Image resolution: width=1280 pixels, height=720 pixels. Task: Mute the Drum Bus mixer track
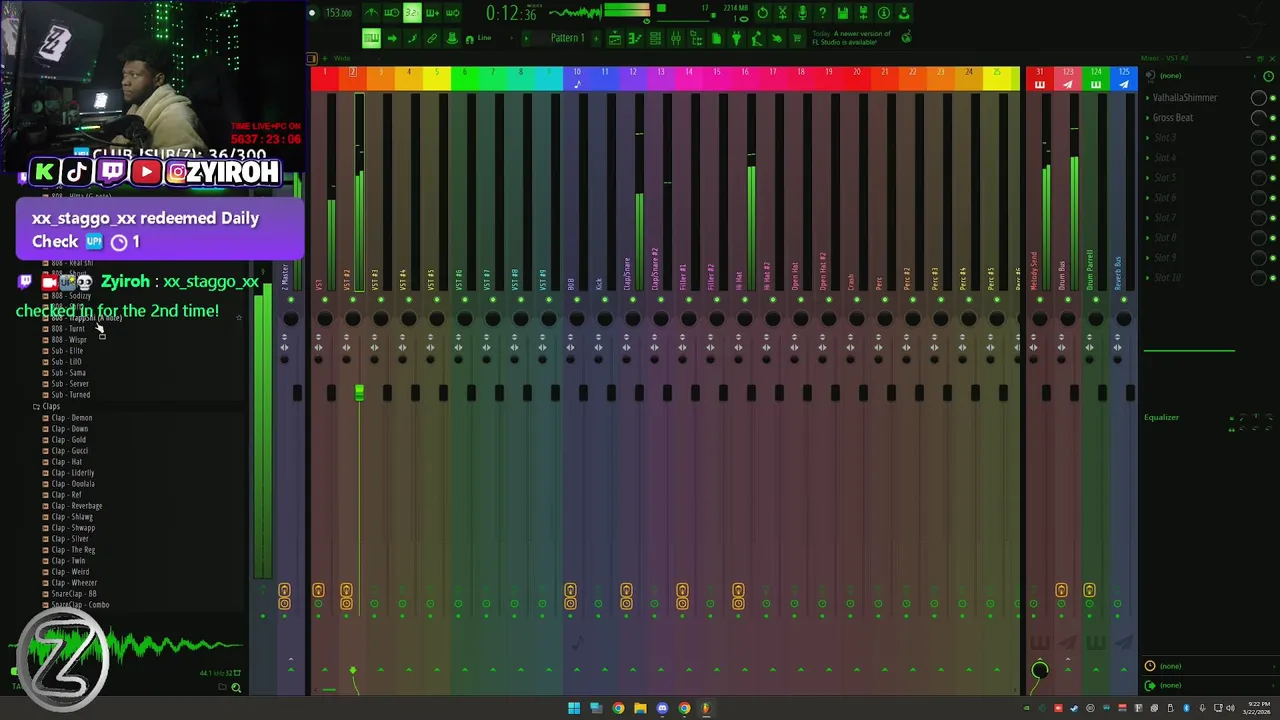pyautogui.click(x=1067, y=300)
